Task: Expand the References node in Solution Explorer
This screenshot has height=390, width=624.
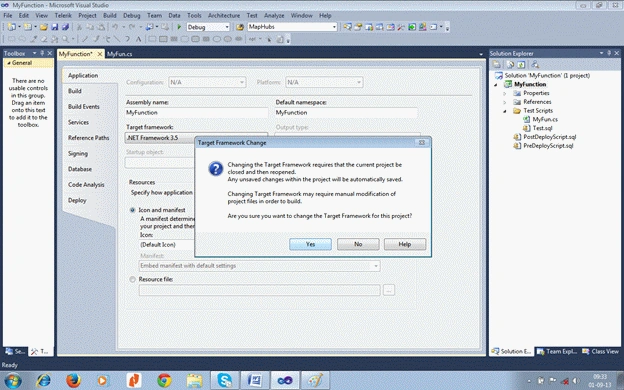Action: tap(505, 102)
